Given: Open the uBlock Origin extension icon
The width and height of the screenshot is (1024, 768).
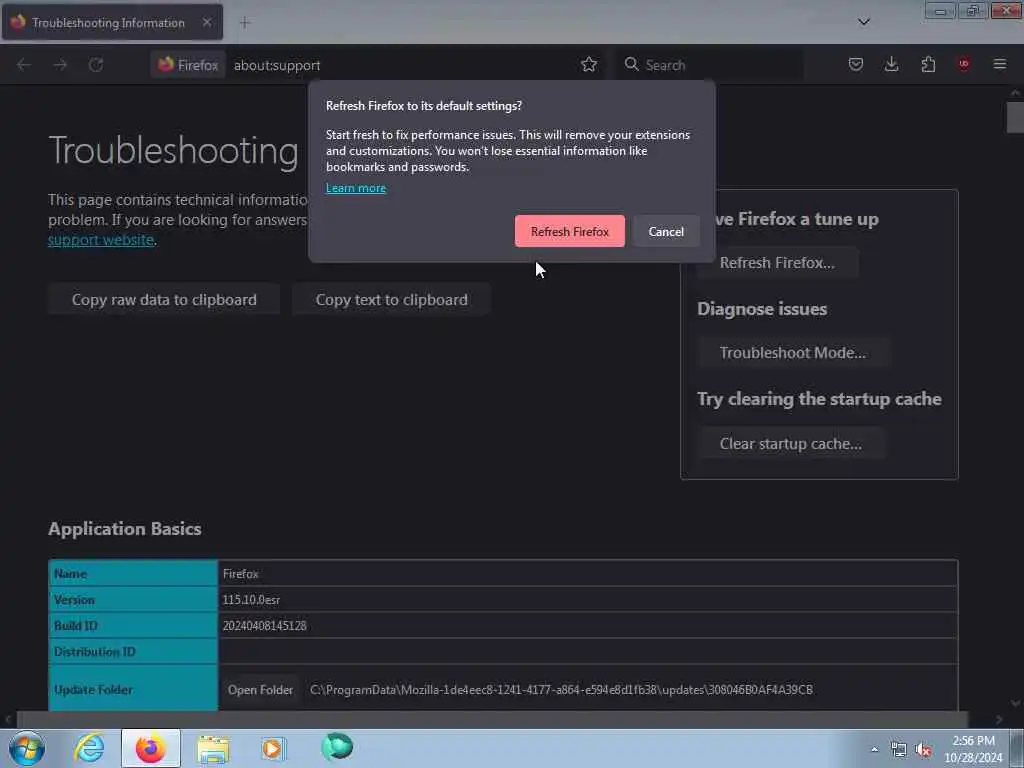Looking at the screenshot, I should 963,64.
